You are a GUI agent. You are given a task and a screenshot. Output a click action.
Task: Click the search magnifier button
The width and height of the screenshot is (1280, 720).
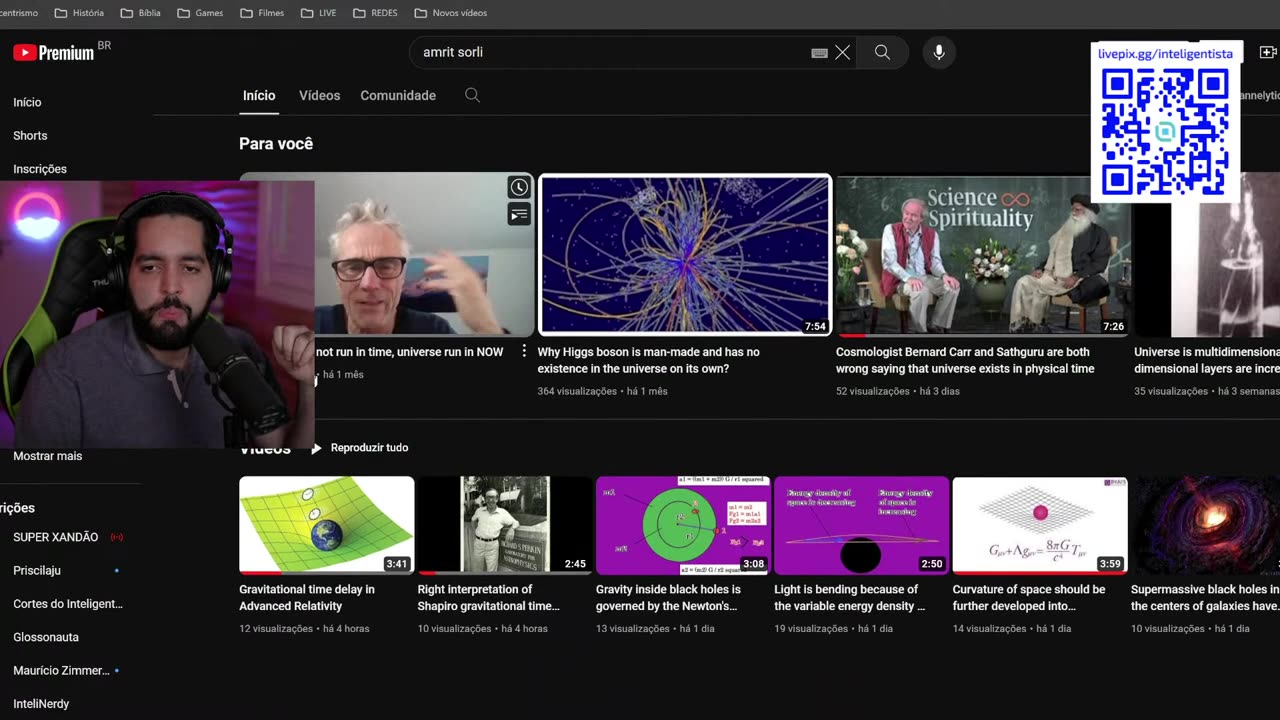[x=882, y=52]
